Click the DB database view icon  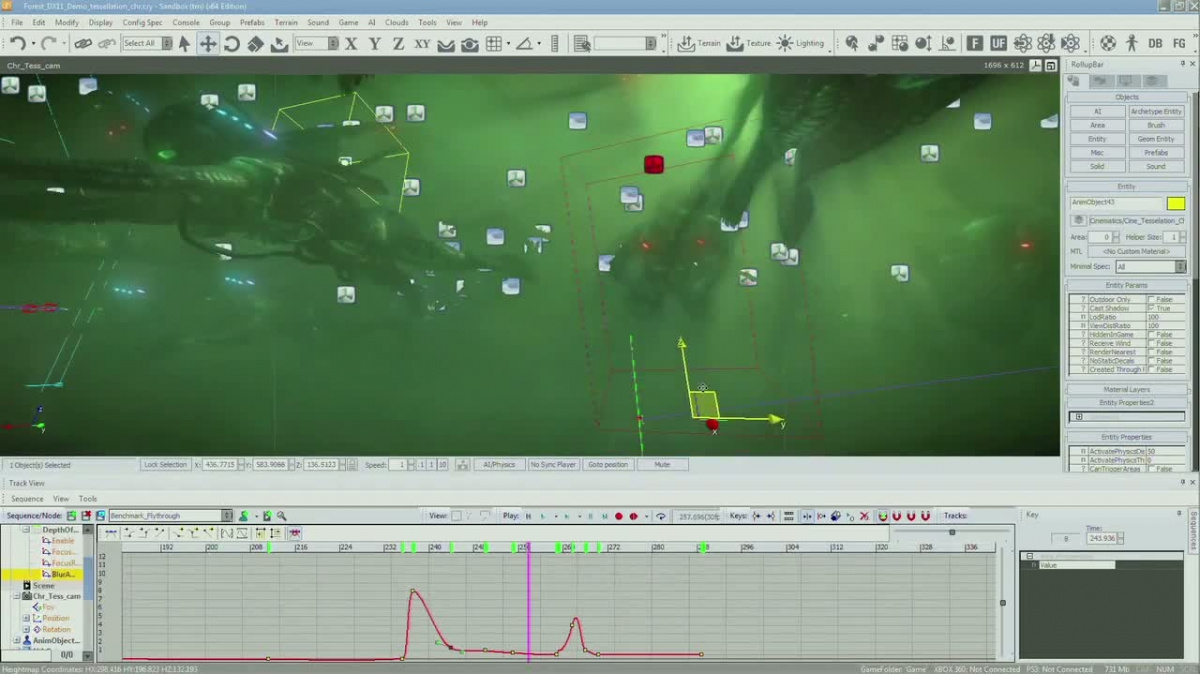pos(1155,43)
